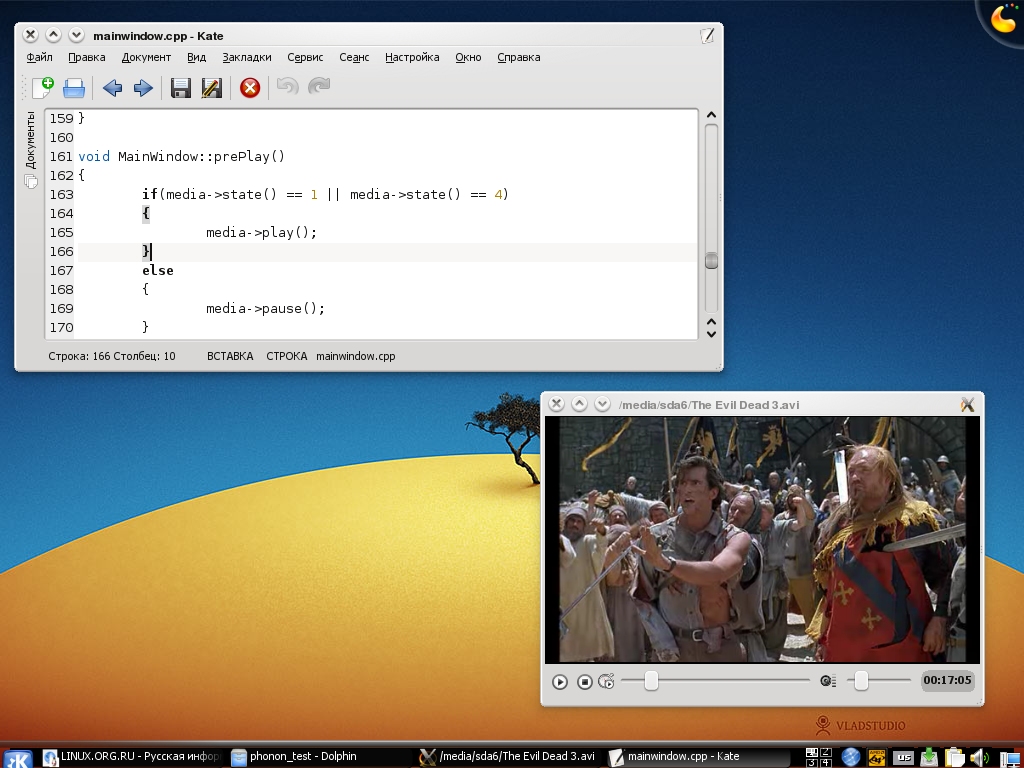Click Строка: 166 Столбец: 10 status entry
The height and width of the screenshot is (768, 1024).
tap(112, 357)
